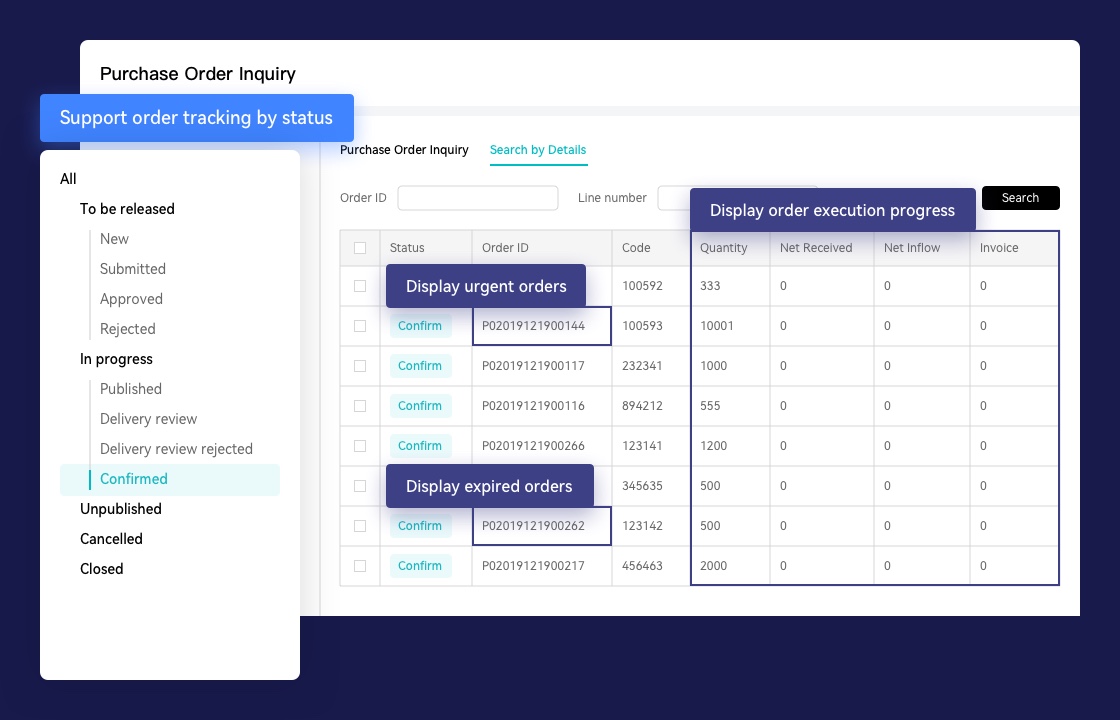Select the Submitted status item
Screen dimensions: 1120x720
coord(133,269)
